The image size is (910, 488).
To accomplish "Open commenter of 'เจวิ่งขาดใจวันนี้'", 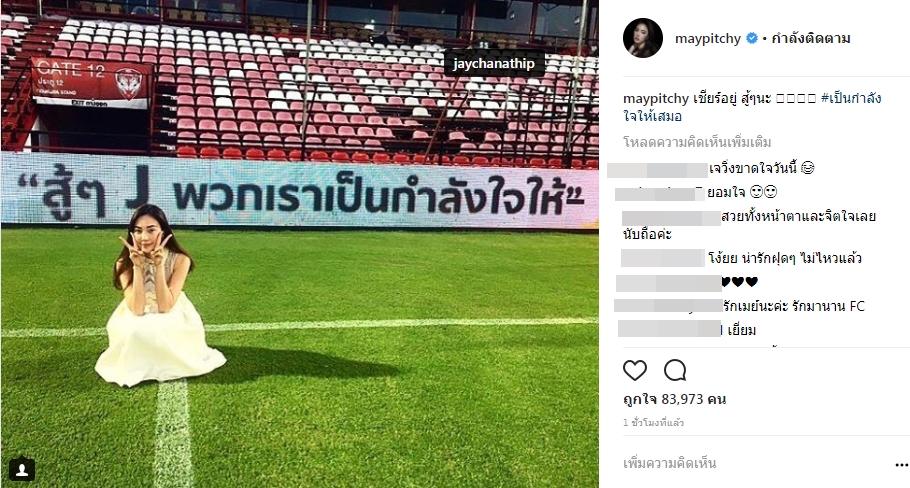I will pos(658,170).
